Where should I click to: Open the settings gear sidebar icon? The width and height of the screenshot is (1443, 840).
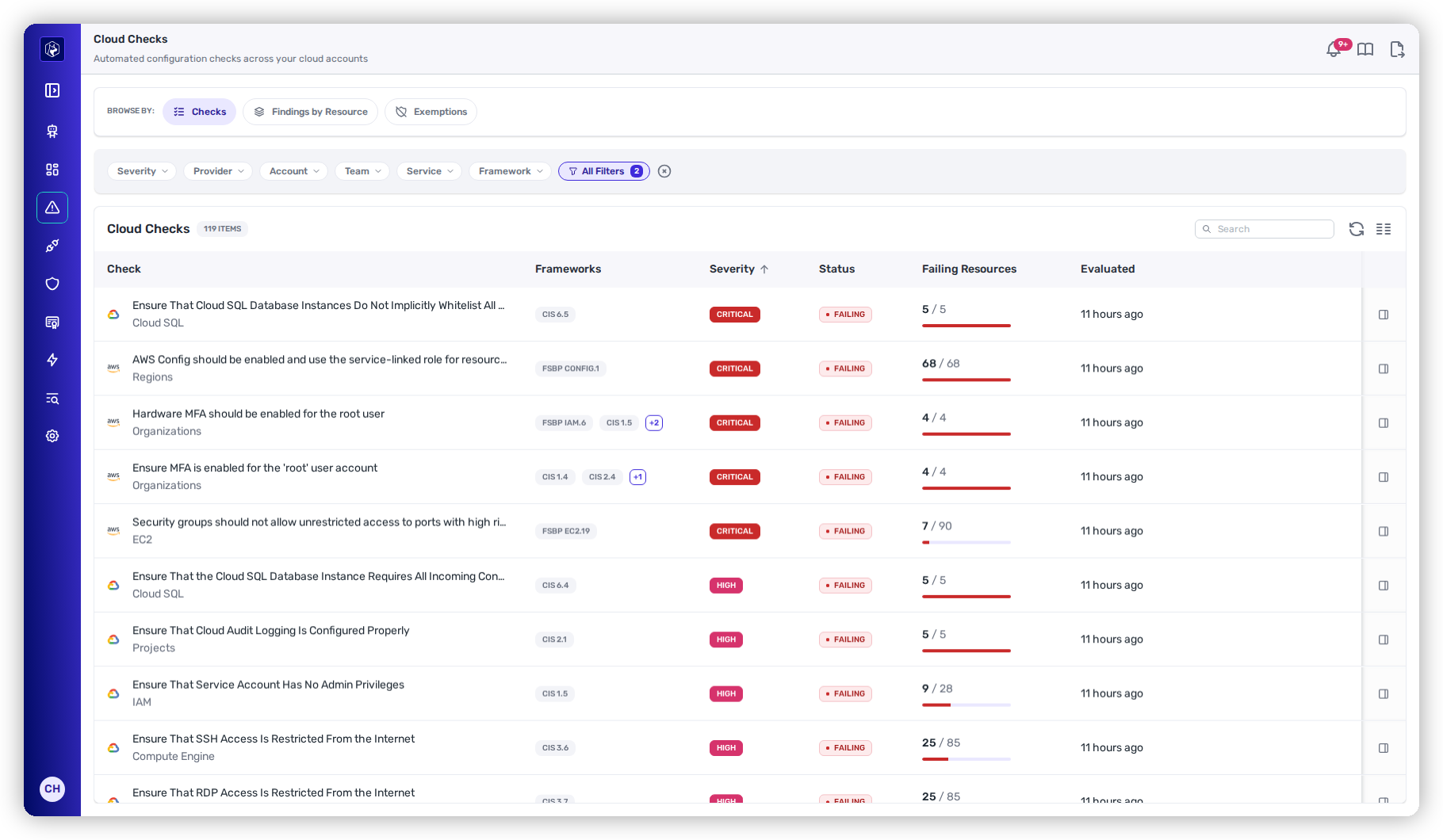point(52,436)
